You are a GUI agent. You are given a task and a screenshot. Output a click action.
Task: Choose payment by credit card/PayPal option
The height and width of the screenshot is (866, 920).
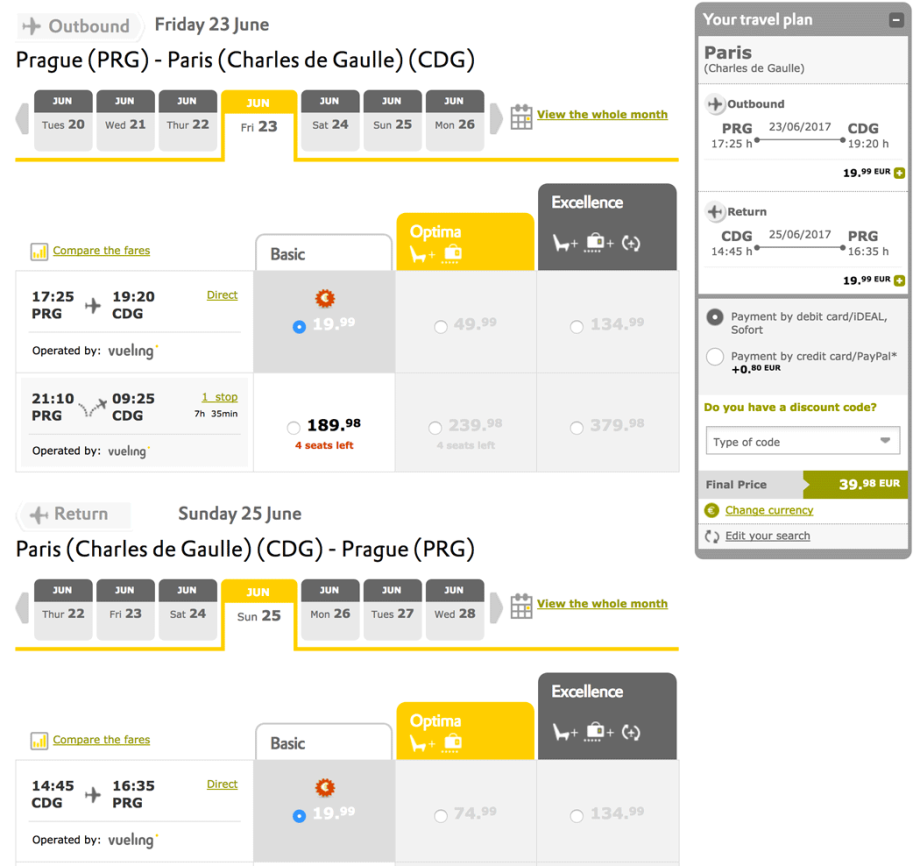pos(715,357)
